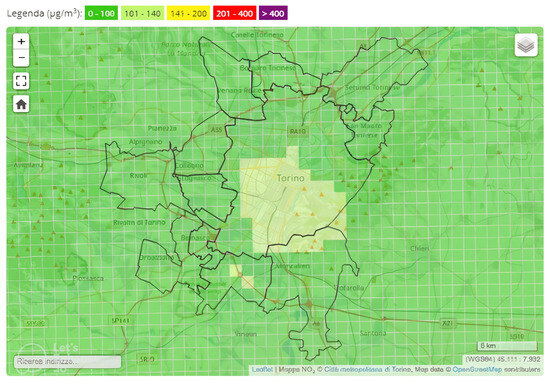The width and height of the screenshot is (550, 383).
Task: Click the Piossasco town label
Action: (88, 278)
